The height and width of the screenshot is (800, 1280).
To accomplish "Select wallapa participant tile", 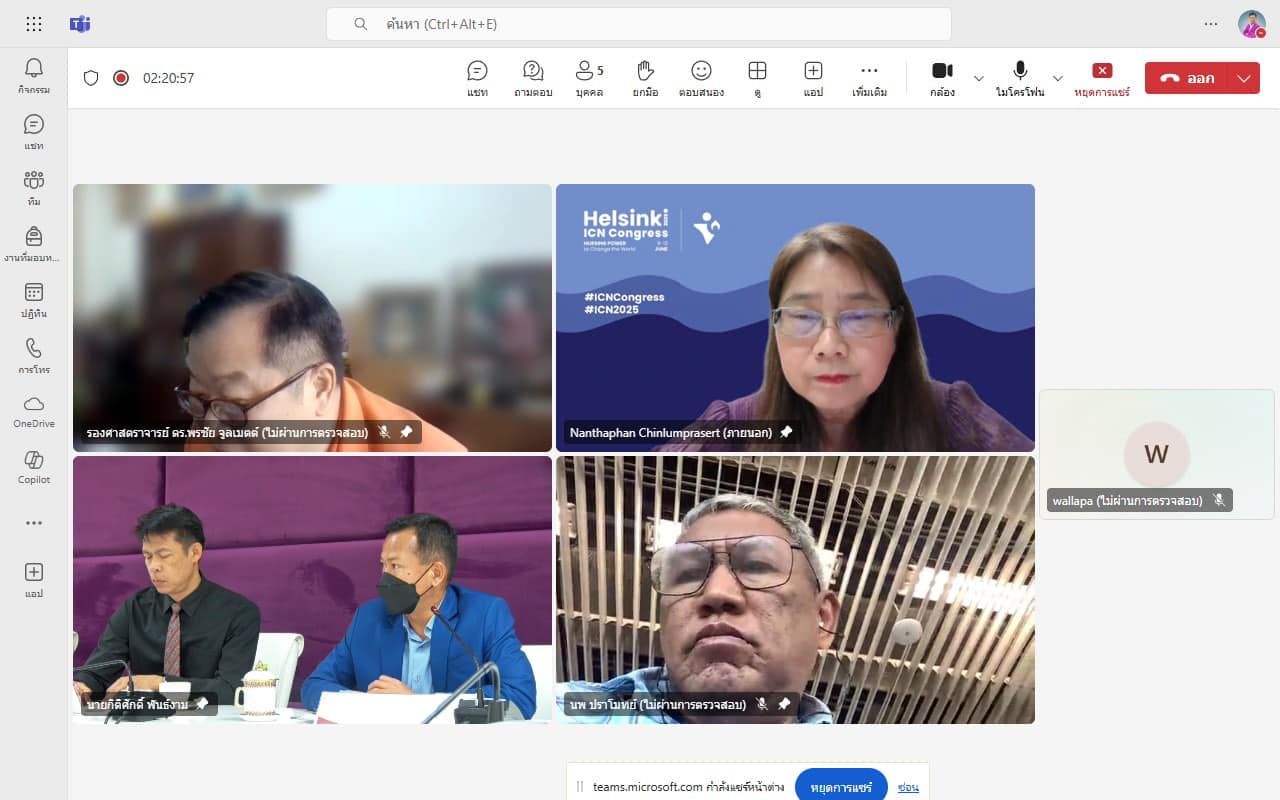I will [x=1156, y=454].
